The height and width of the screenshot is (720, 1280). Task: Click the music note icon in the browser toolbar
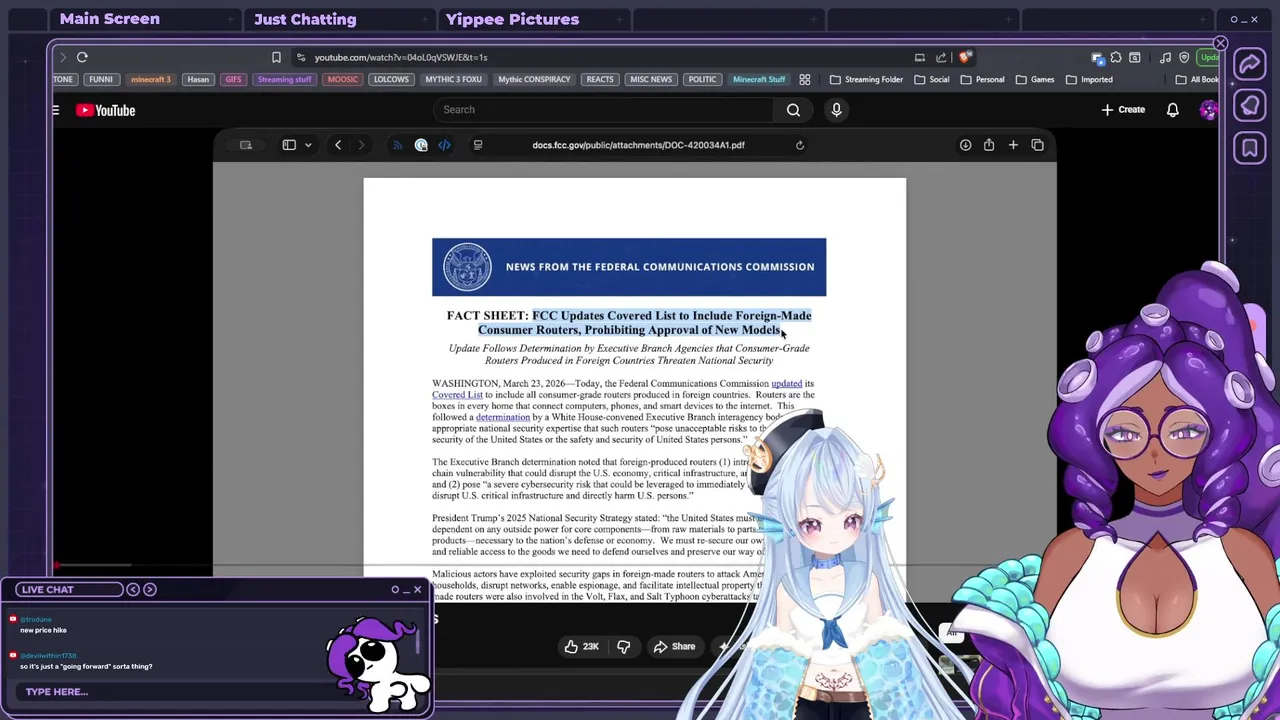tap(1165, 57)
